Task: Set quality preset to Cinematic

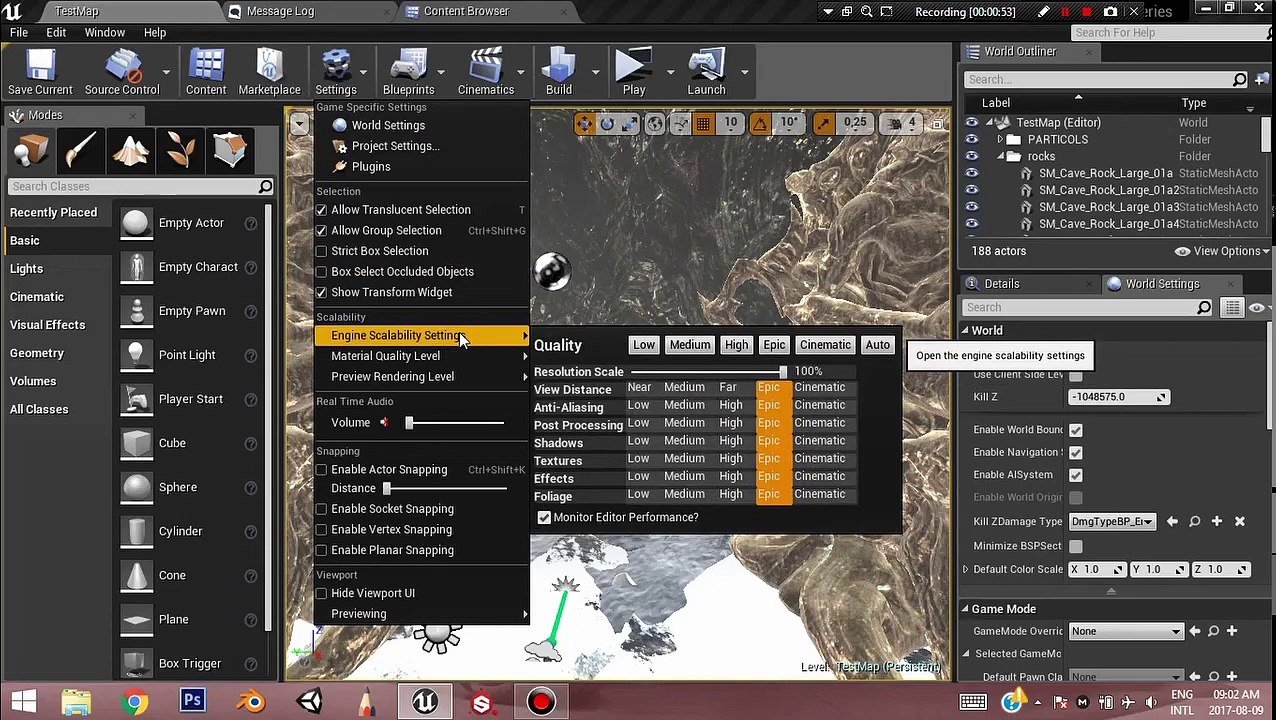Action: tap(825, 345)
